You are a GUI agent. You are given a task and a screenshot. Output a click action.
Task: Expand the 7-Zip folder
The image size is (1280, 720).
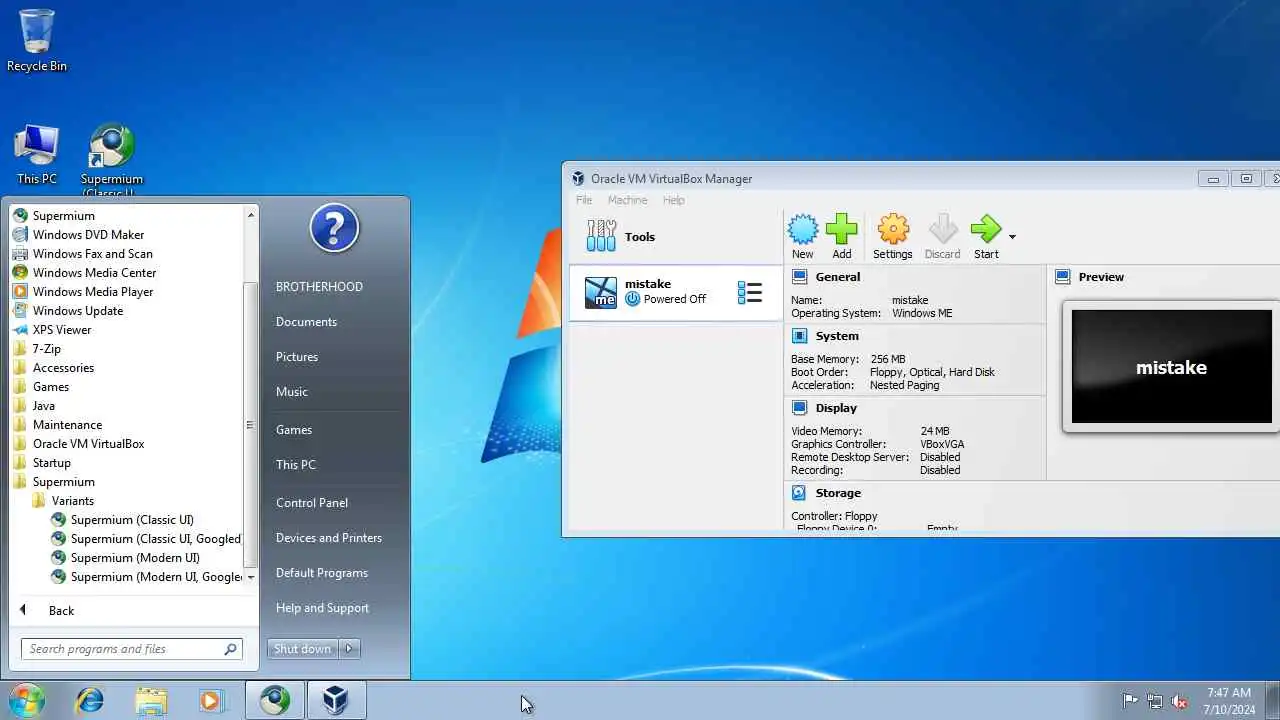point(46,348)
